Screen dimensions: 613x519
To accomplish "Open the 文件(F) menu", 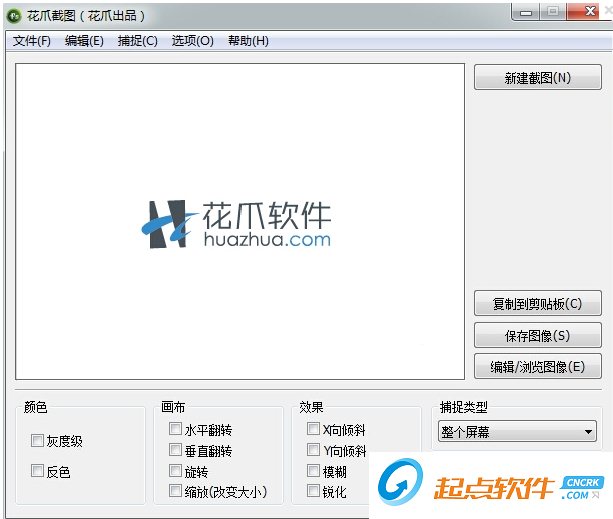I will coord(32,41).
